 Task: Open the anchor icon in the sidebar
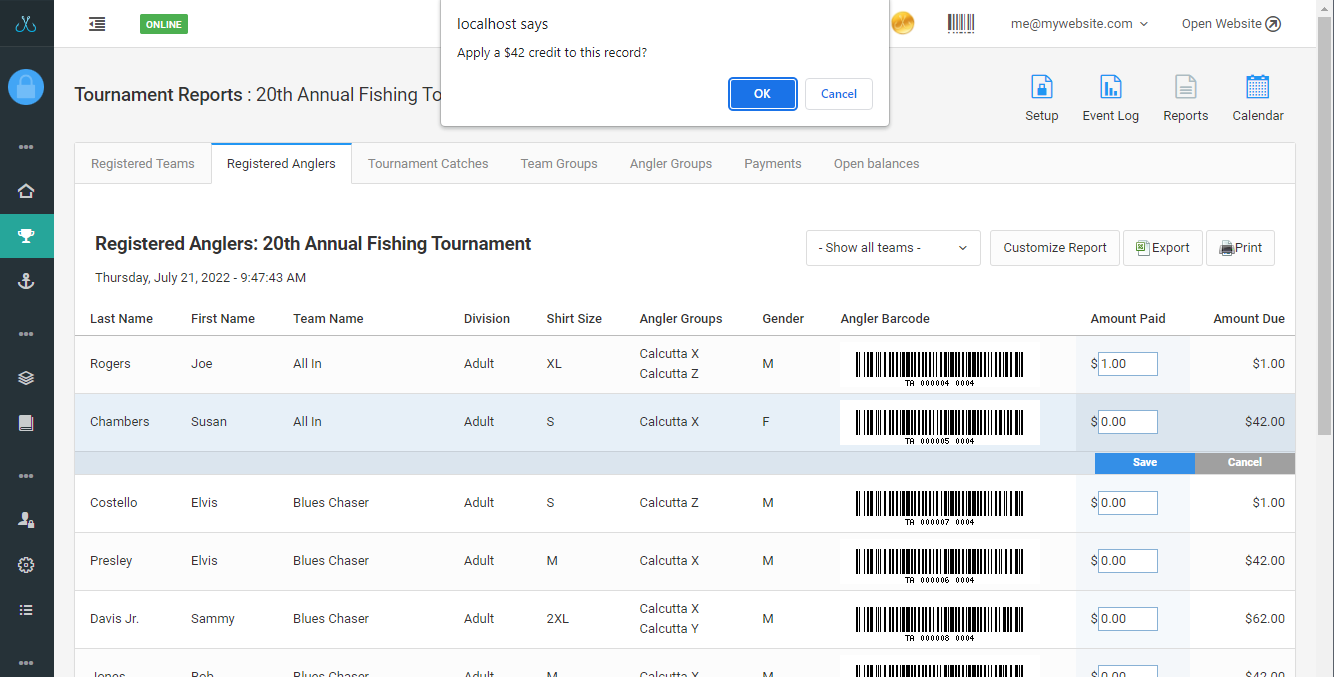(x=26, y=281)
